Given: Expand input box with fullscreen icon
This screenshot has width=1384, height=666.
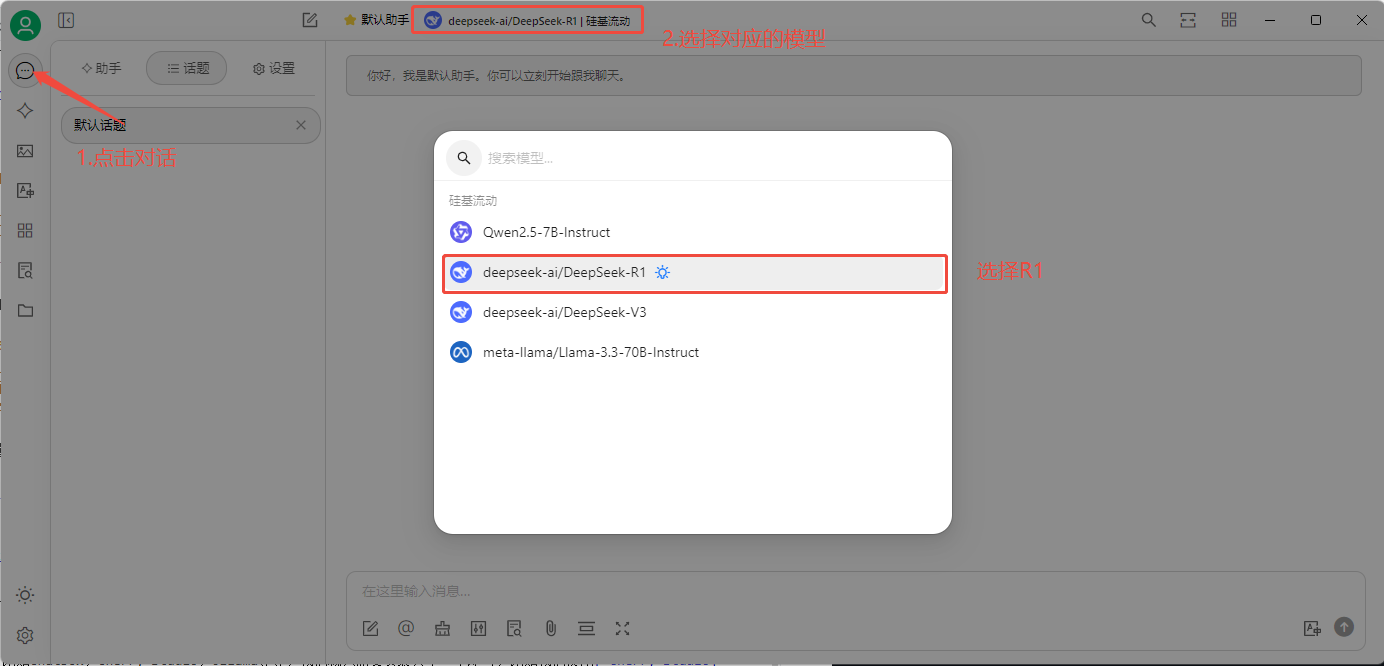Looking at the screenshot, I should (622, 628).
